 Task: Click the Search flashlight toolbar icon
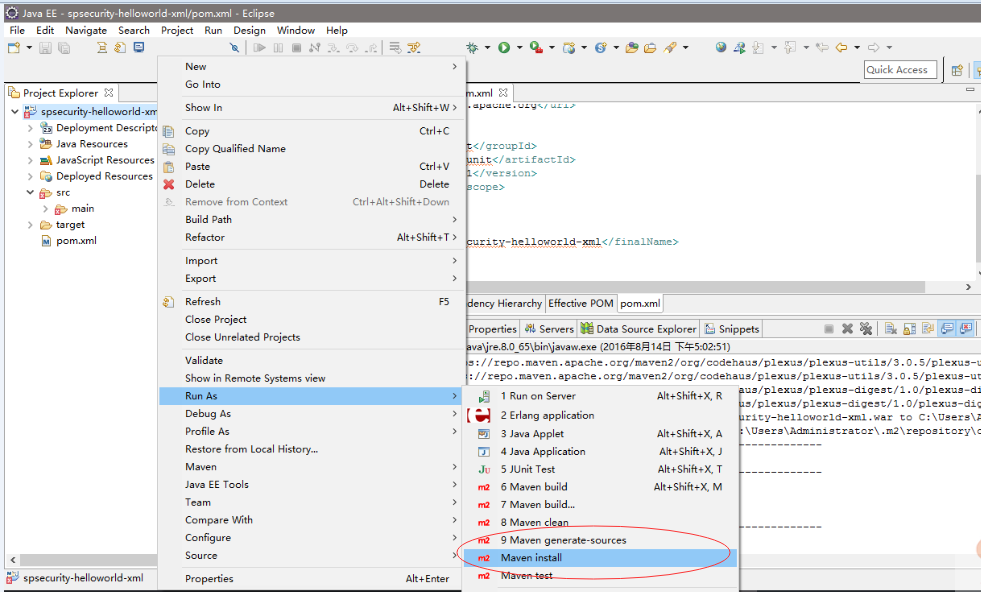[671, 48]
